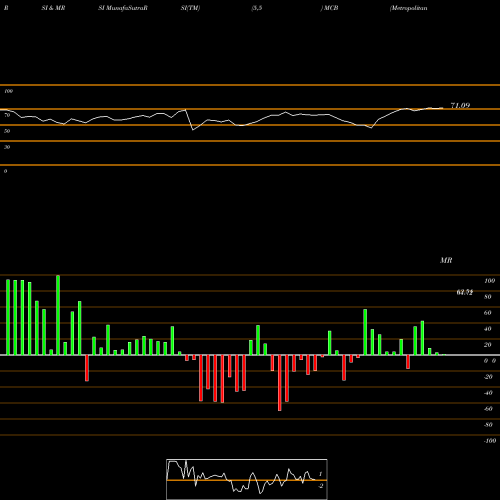The width and height of the screenshot is (500, 500).
Task: Click the -60 tick on MR axis
Action: (488, 409)
